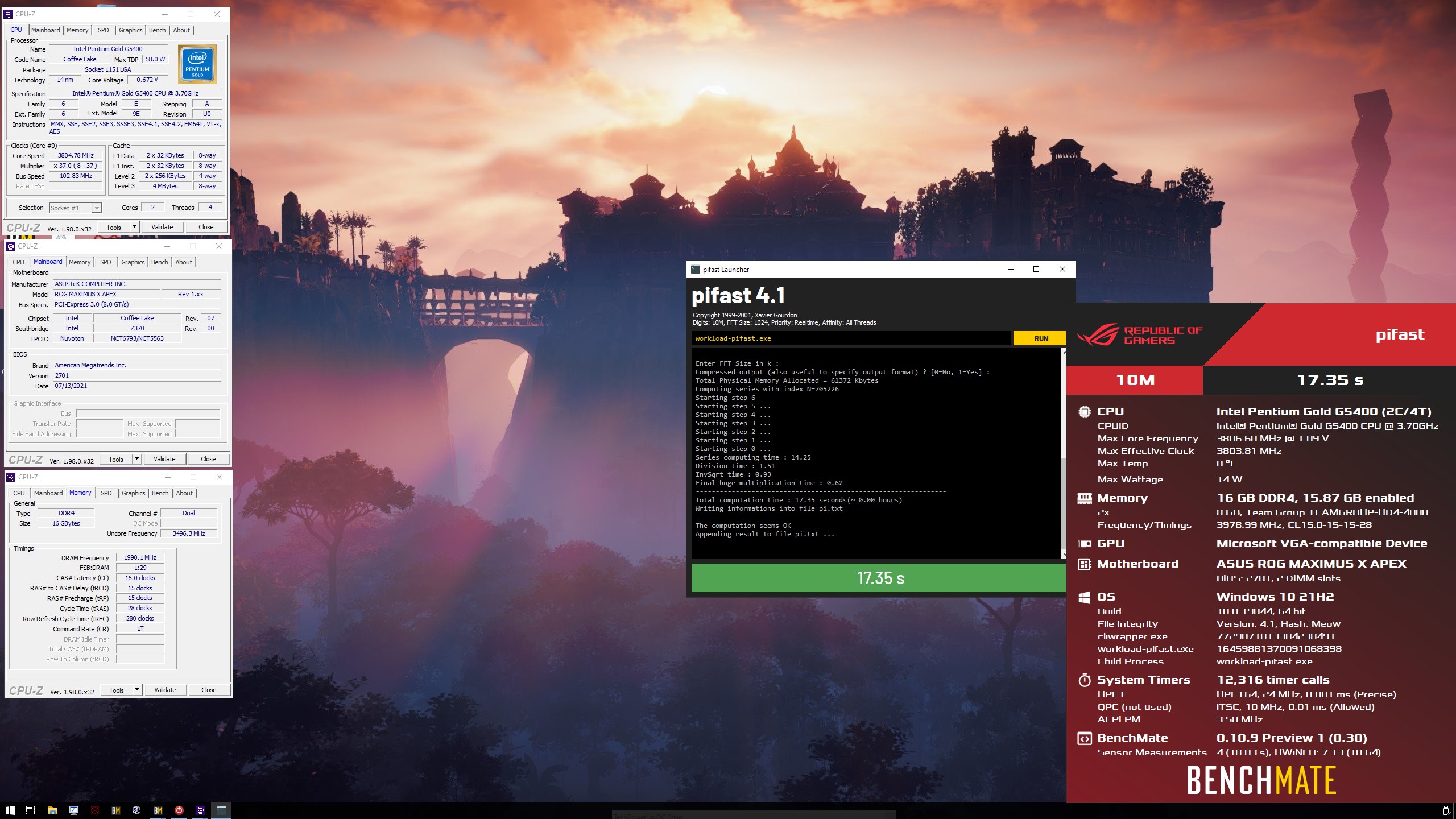Click CAS# Latency value 15.0 clocks
The width and height of the screenshot is (1456, 819).
[140, 578]
